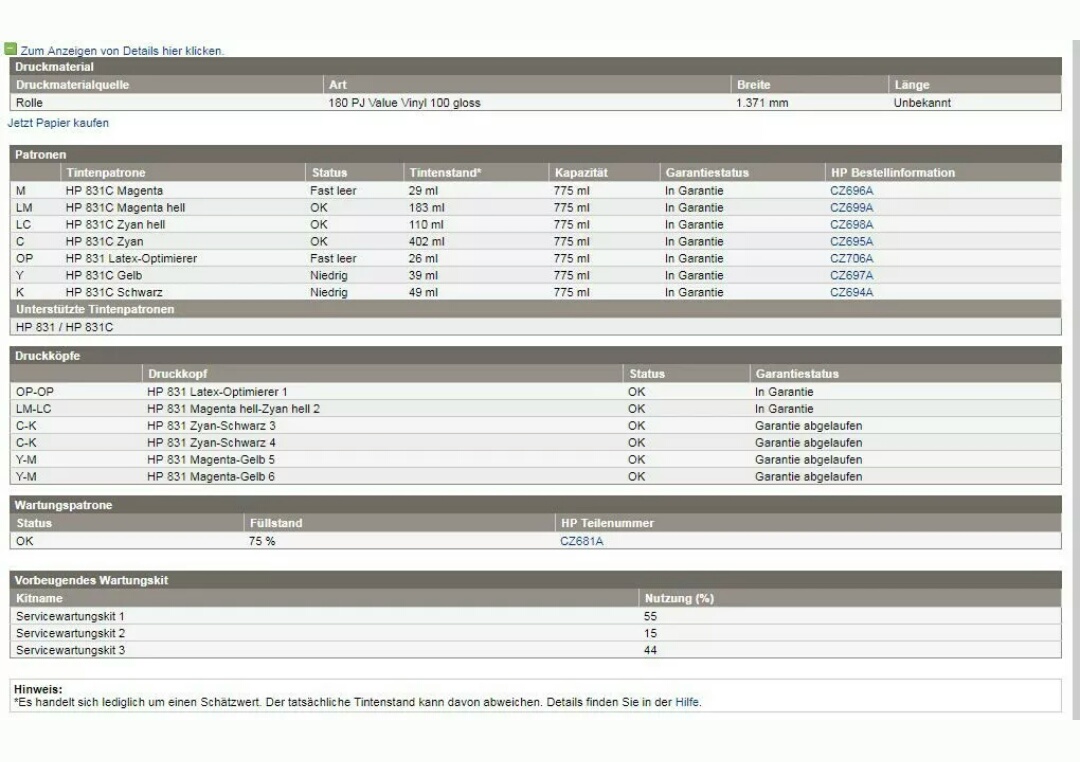Click maintenance cartridge fill level '75 %'

click(262, 541)
